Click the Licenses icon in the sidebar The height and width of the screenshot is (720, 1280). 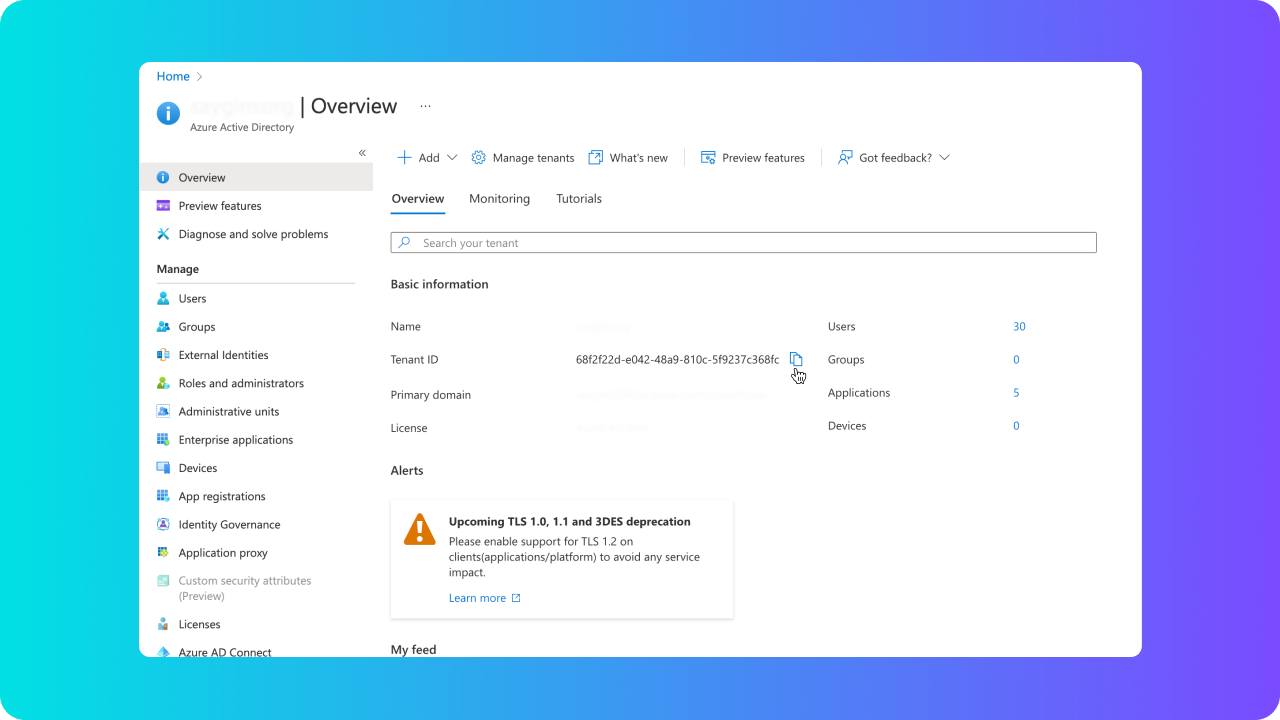pyautogui.click(x=163, y=624)
